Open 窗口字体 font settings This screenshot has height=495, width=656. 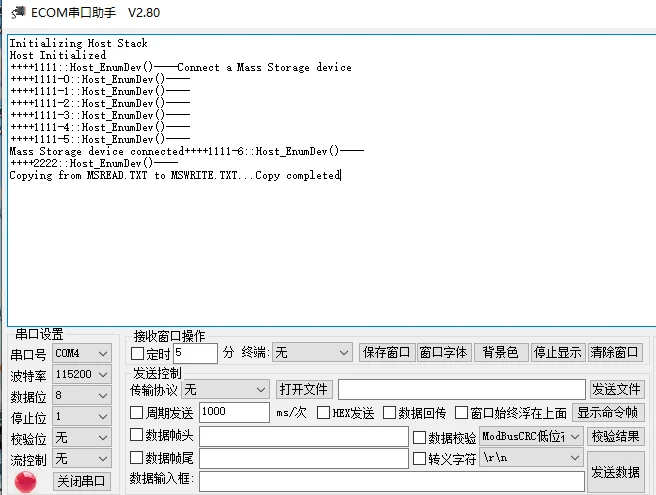point(444,353)
